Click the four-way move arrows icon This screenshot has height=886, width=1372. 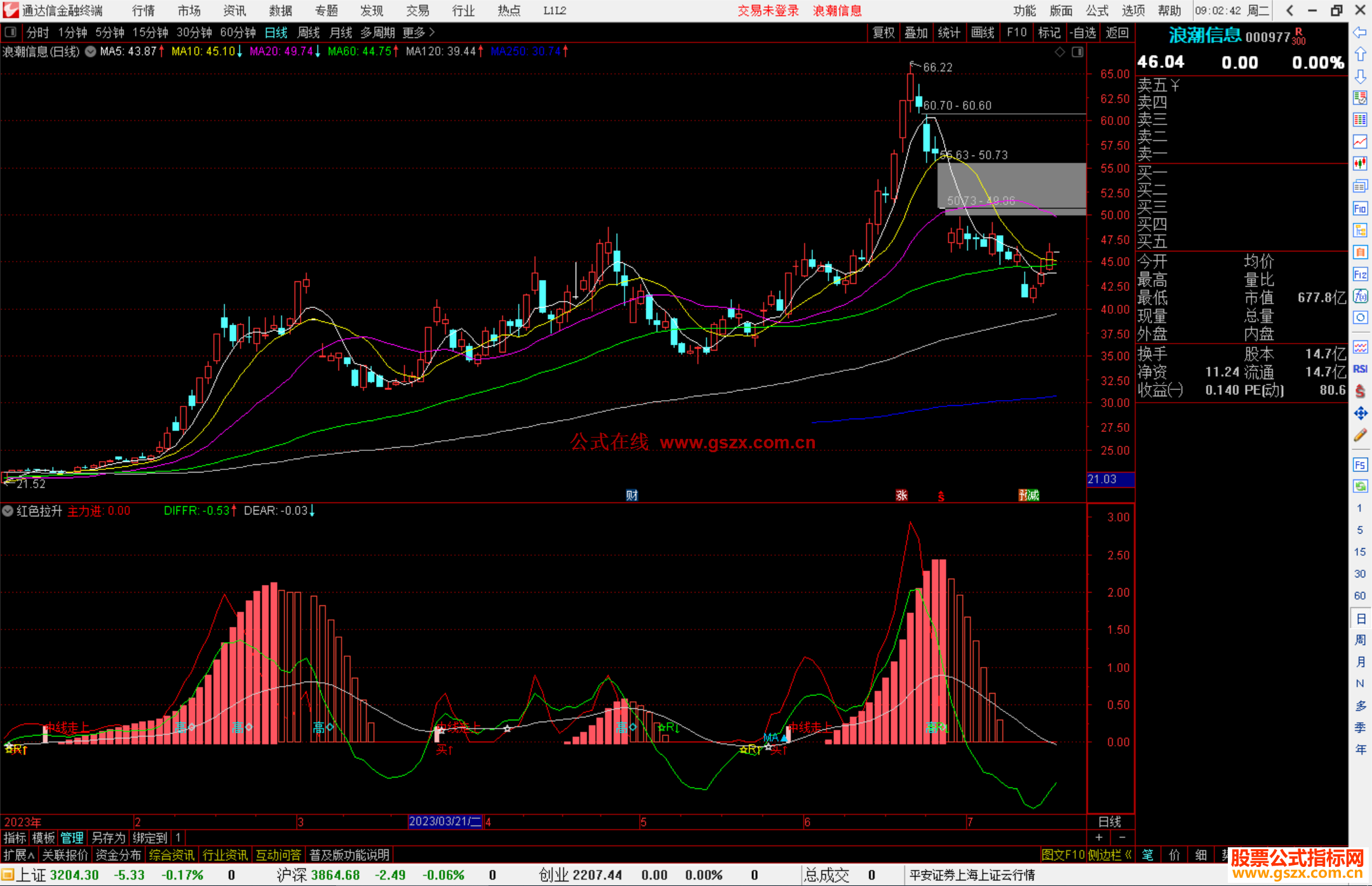(1360, 413)
